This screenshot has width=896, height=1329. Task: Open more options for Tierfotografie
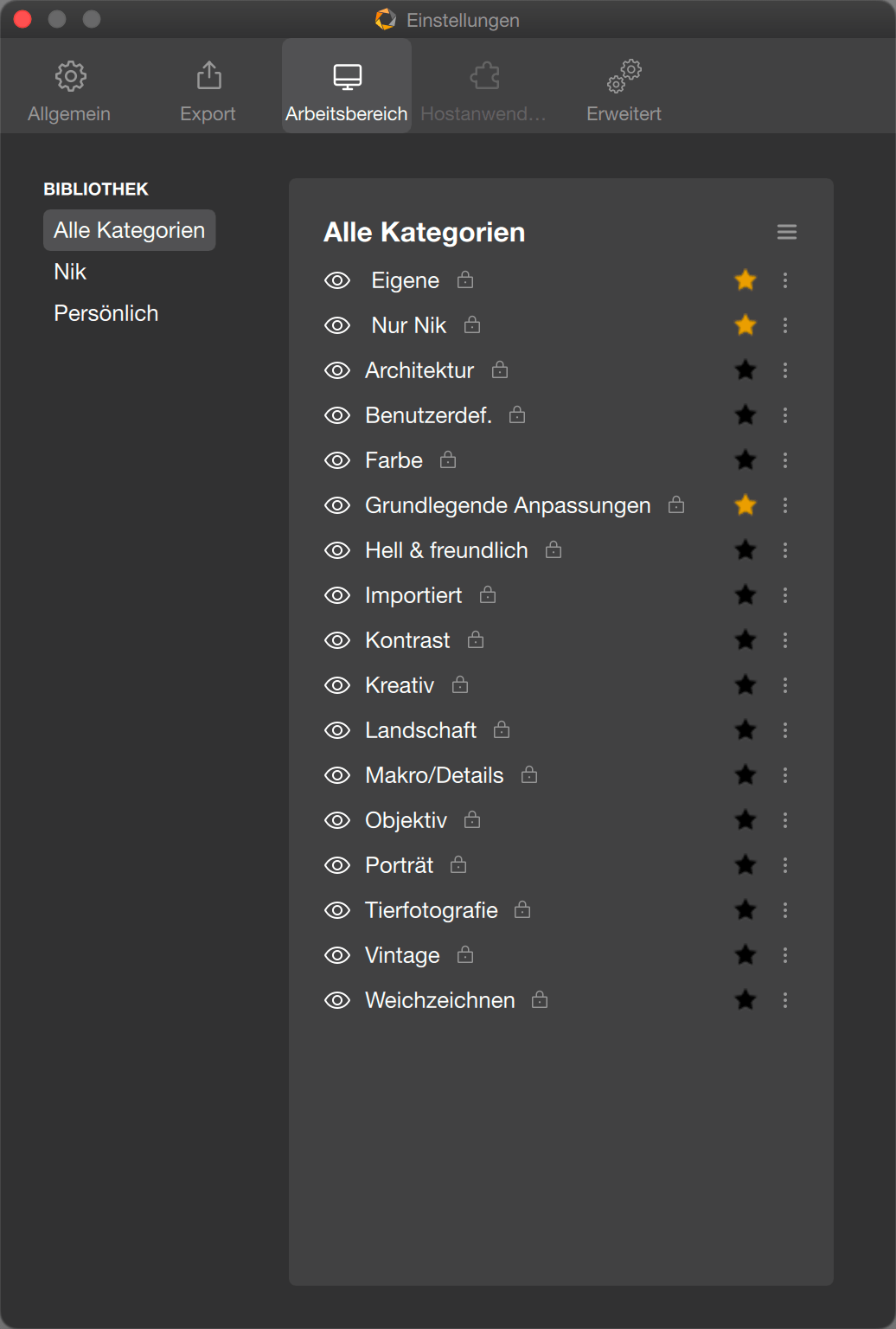(x=785, y=910)
